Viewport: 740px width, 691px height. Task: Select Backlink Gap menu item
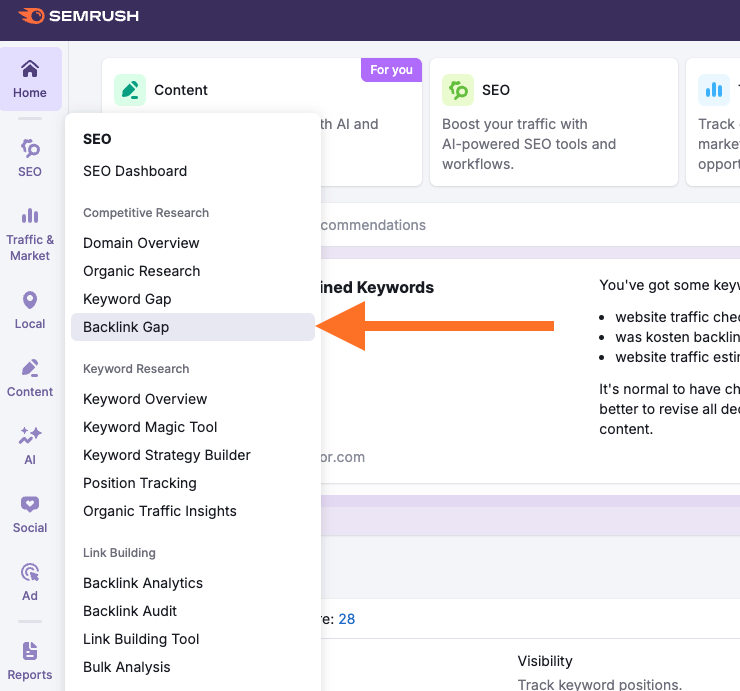click(193, 327)
